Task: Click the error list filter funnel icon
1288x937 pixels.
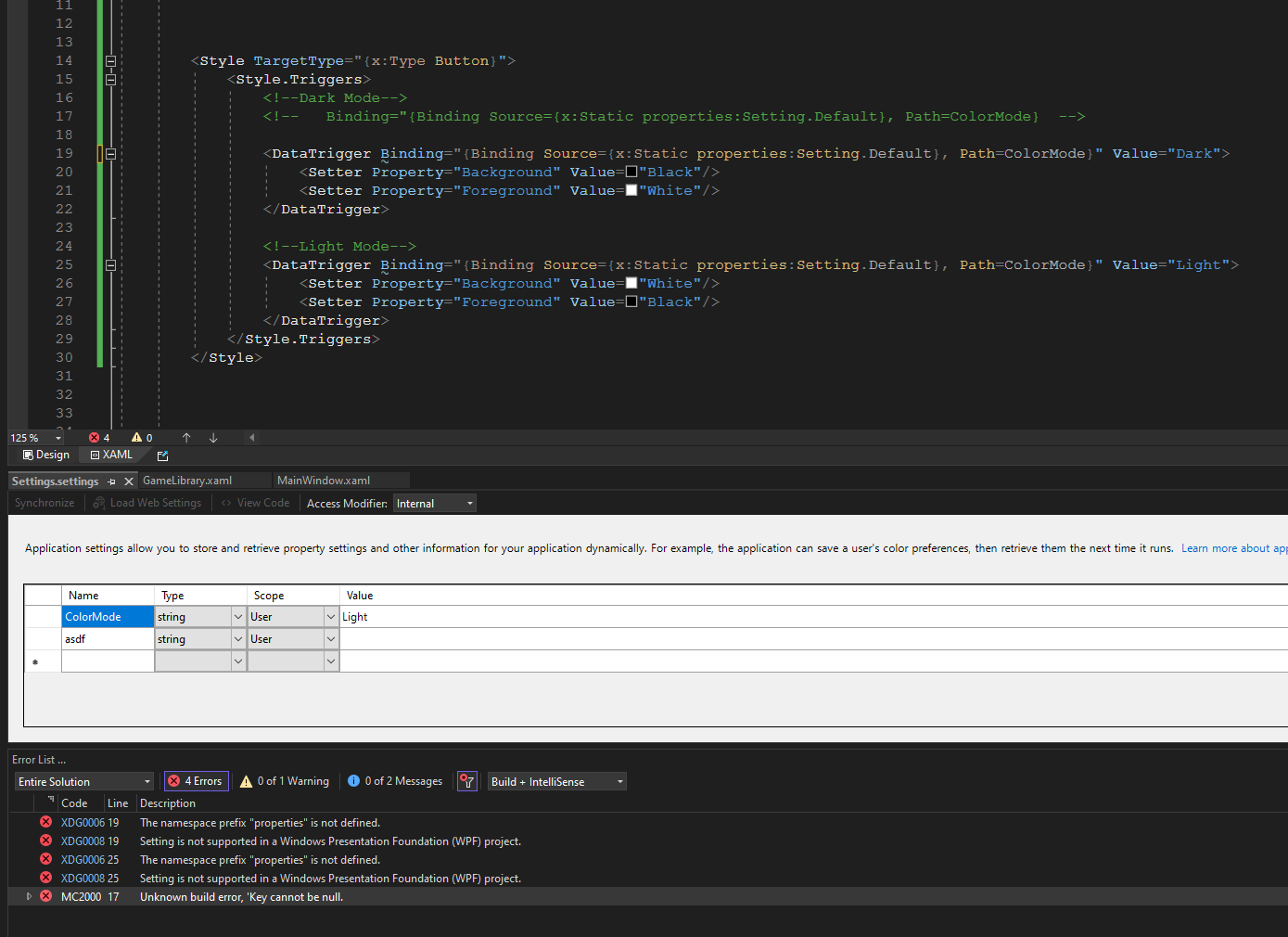Action: [467, 782]
